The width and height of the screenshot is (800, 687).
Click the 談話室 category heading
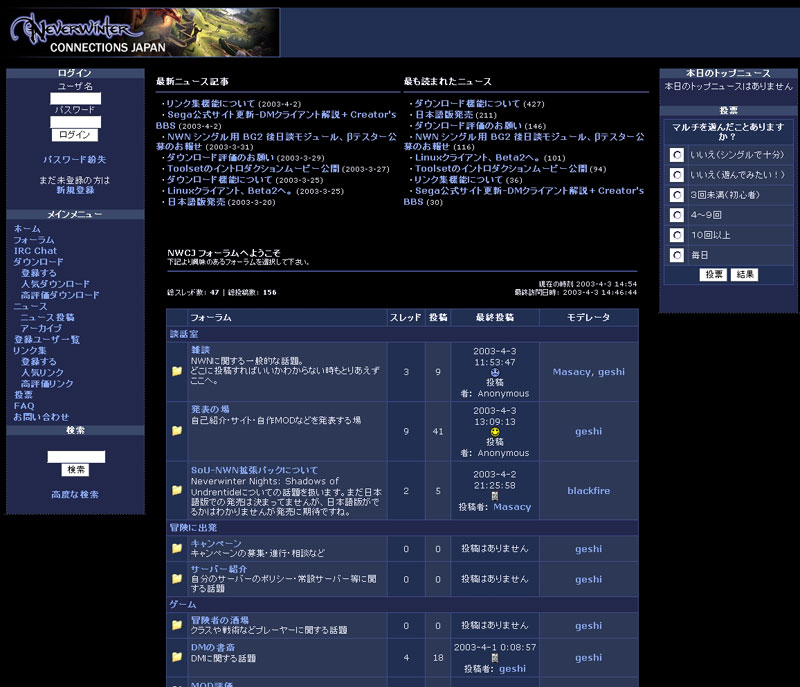pyautogui.click(x=184, y=334)
